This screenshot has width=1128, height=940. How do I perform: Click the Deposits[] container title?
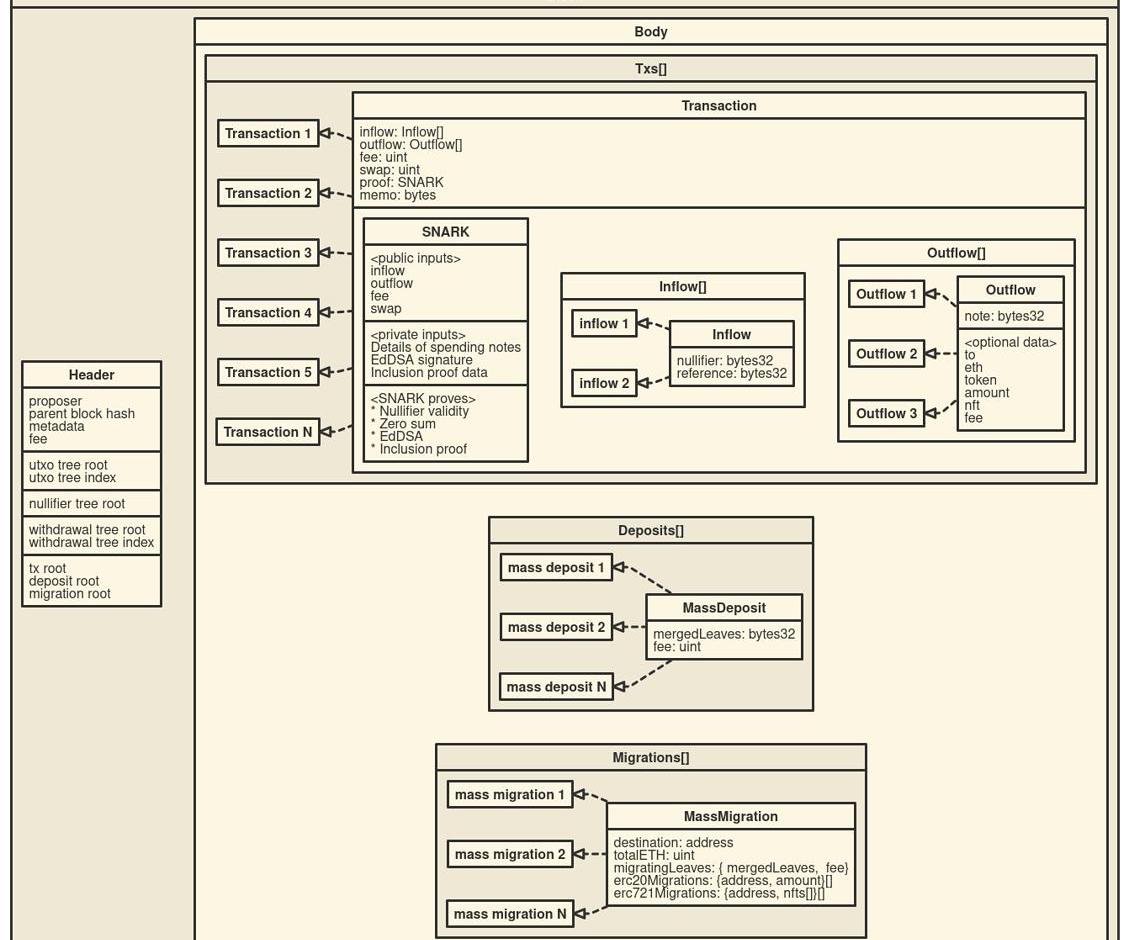[x=650, y=530]
